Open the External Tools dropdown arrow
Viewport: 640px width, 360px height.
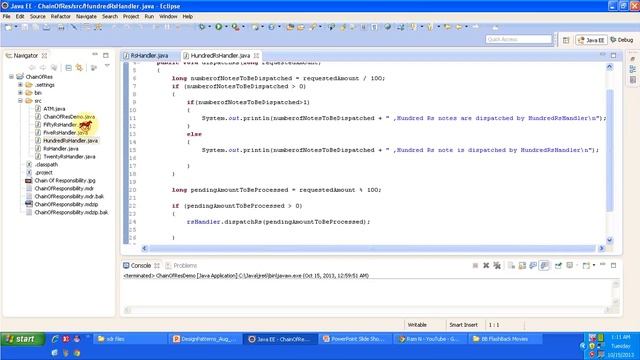coord(243,27)
